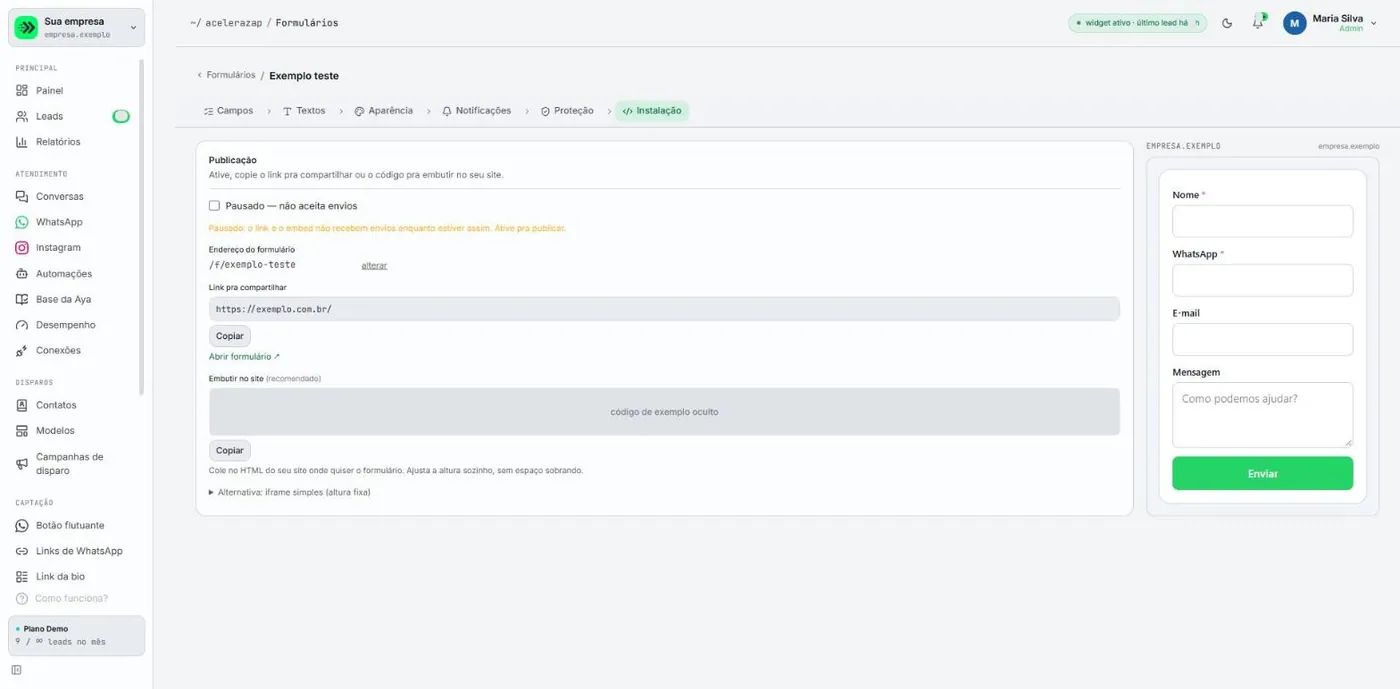Click the Link da bio icon

(x=22, y=577)
